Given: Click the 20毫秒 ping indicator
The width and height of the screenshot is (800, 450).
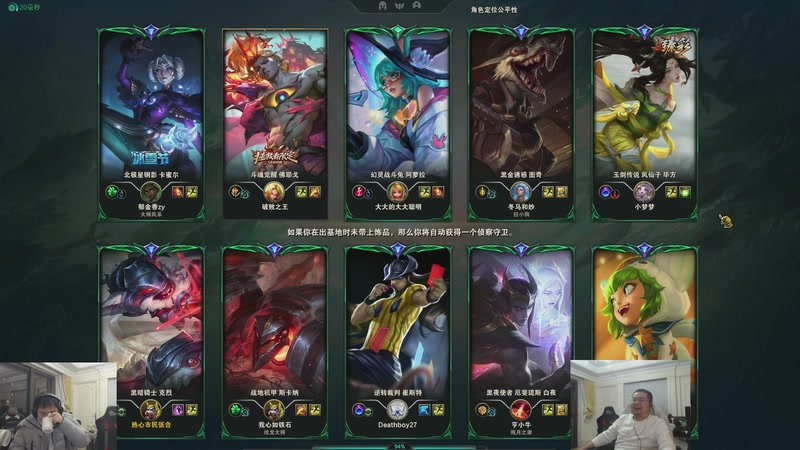Looking at the screenshot, I should (24, 7).
